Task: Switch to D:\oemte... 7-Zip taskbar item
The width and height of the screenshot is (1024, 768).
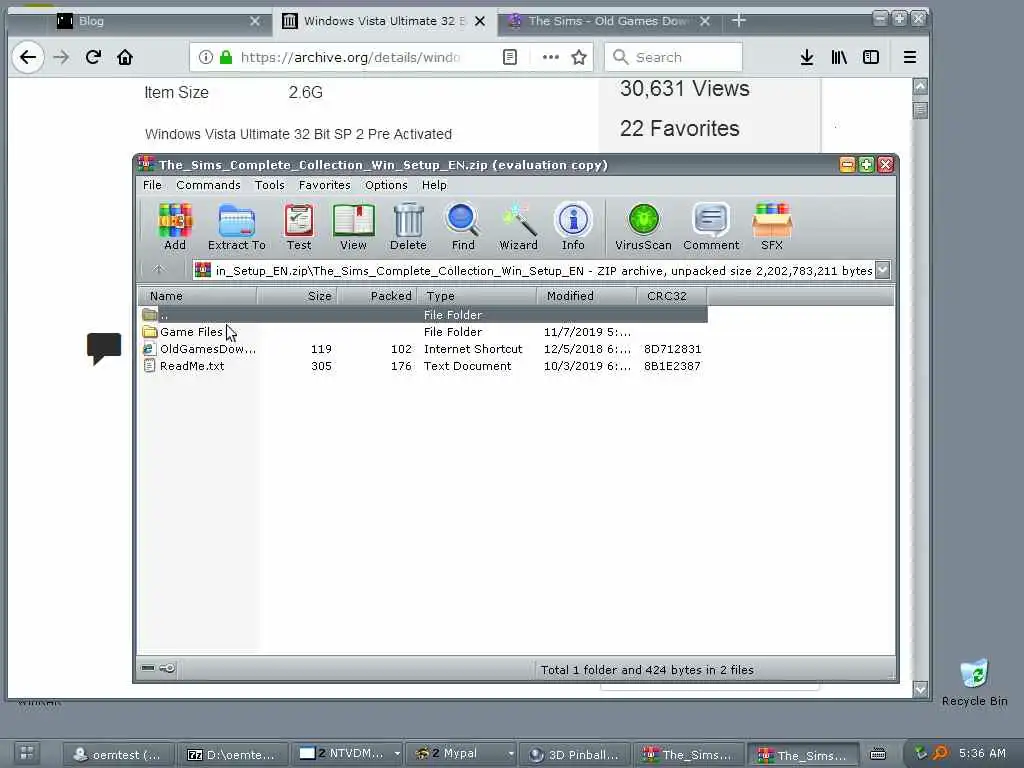Action: point(232,755)
